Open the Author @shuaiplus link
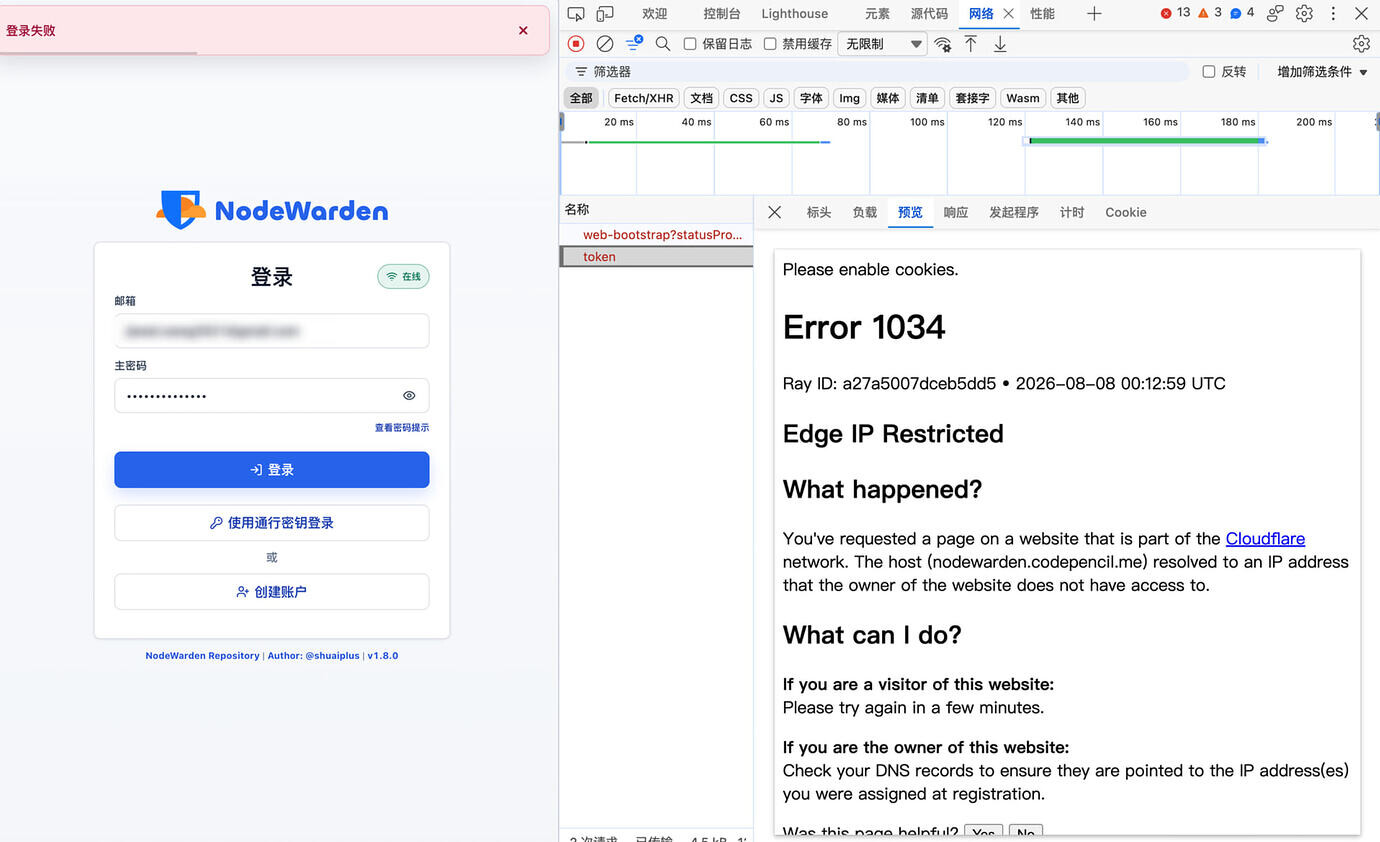The height and width of the screenshot is (842, 1380). [313, 656]
